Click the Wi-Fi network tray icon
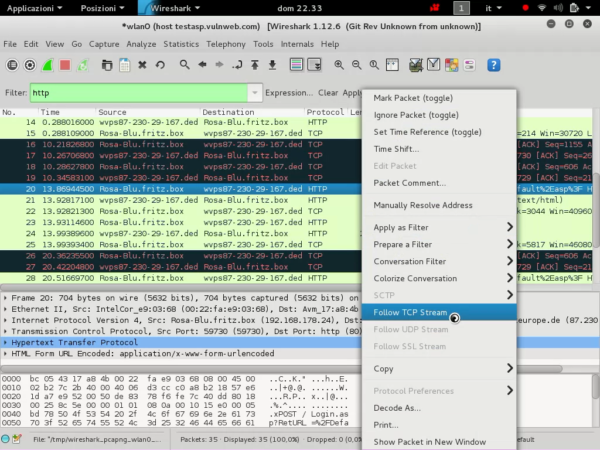Screen dimensions: 600x450 coord(541,8)
